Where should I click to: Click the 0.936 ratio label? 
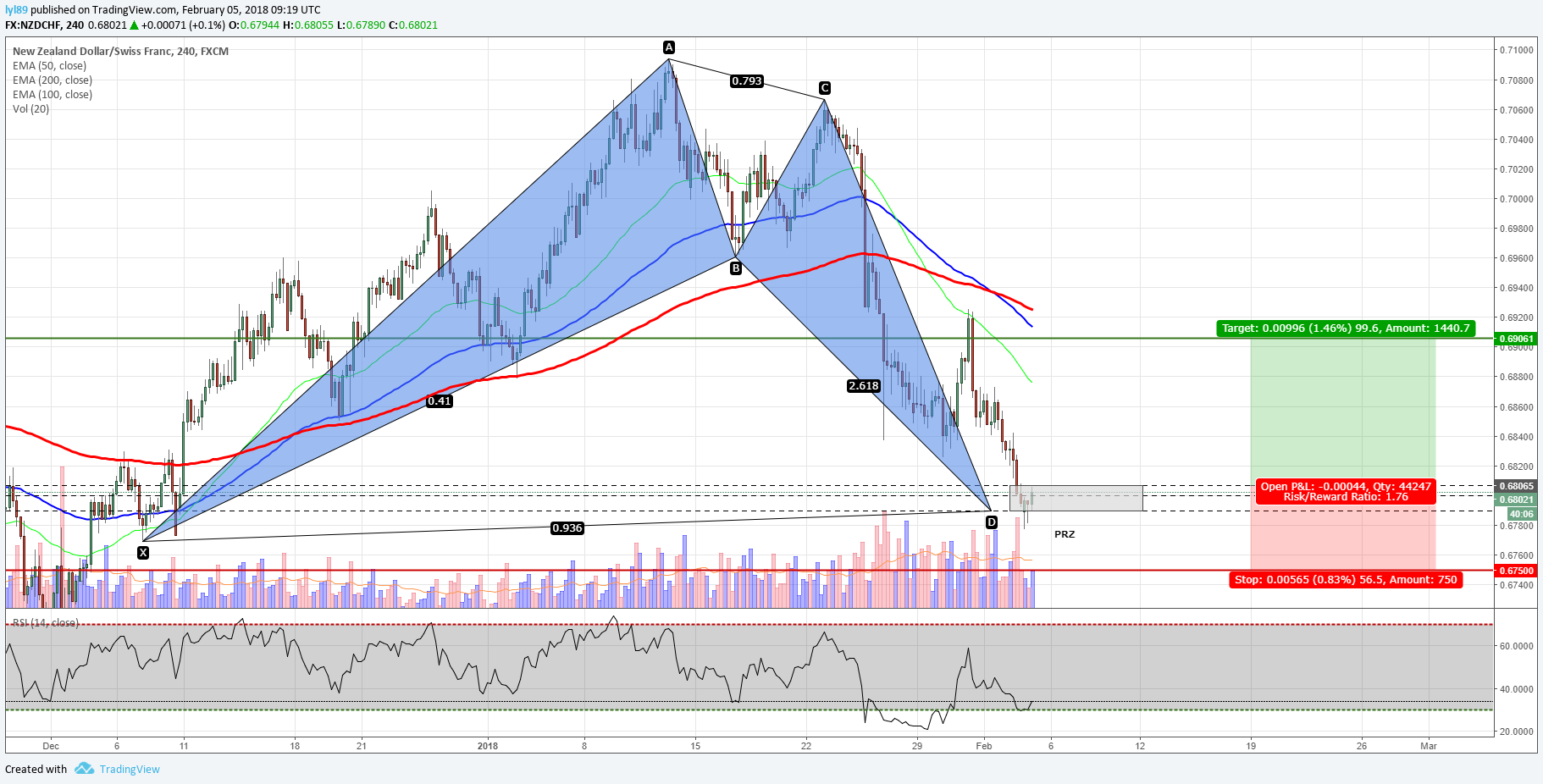567,528
